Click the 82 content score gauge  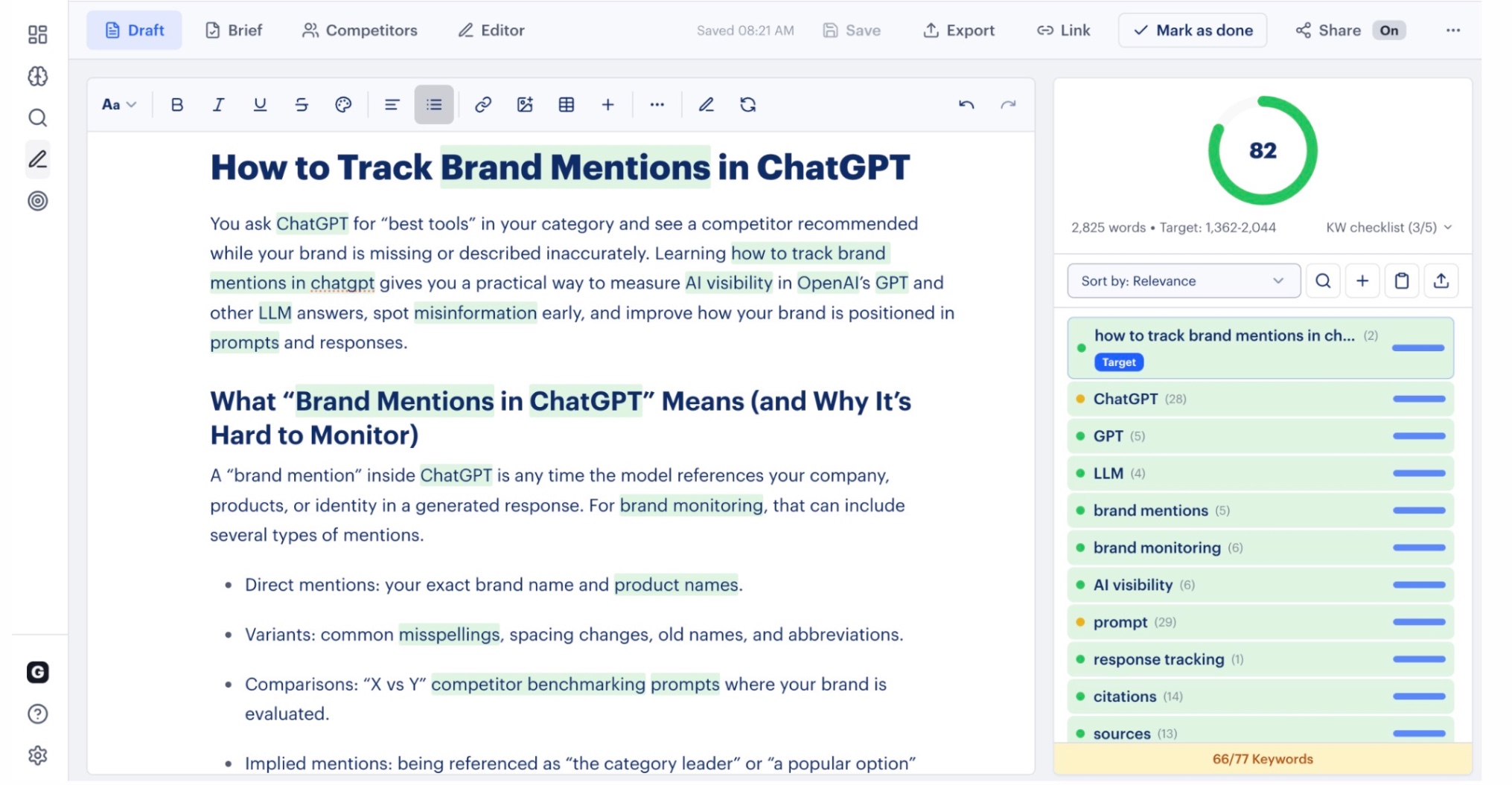(x=1263, y=150)
